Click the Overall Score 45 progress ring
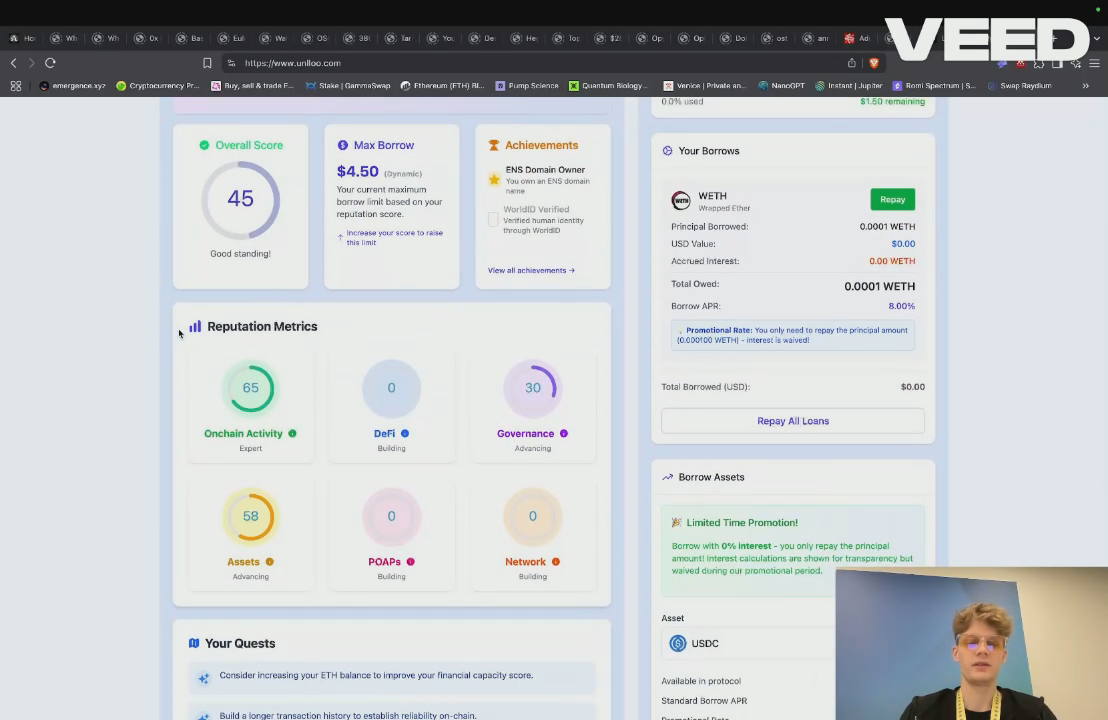 [x=240, y=200]
